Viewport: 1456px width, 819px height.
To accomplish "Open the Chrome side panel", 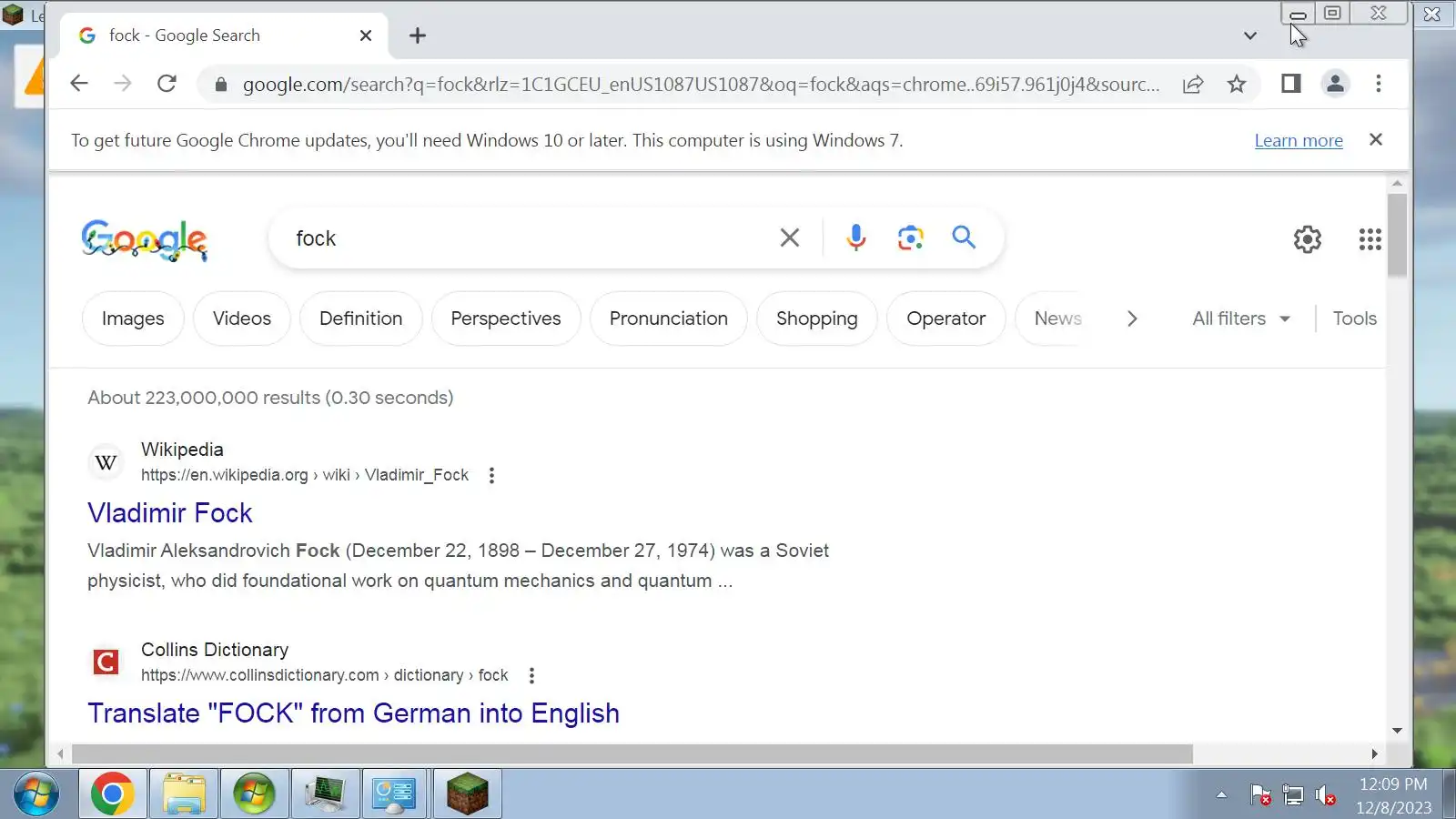I will (1290, 84).
